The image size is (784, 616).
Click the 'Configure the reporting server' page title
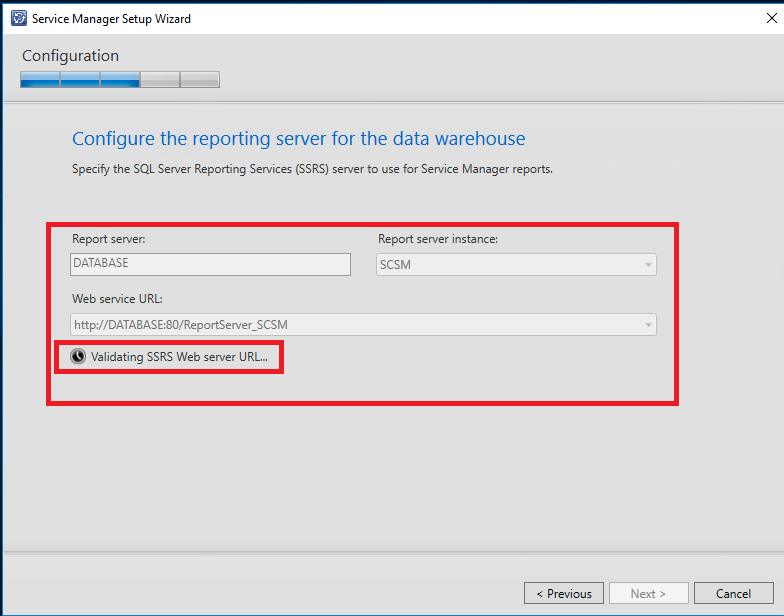click(x=298, y=139)
